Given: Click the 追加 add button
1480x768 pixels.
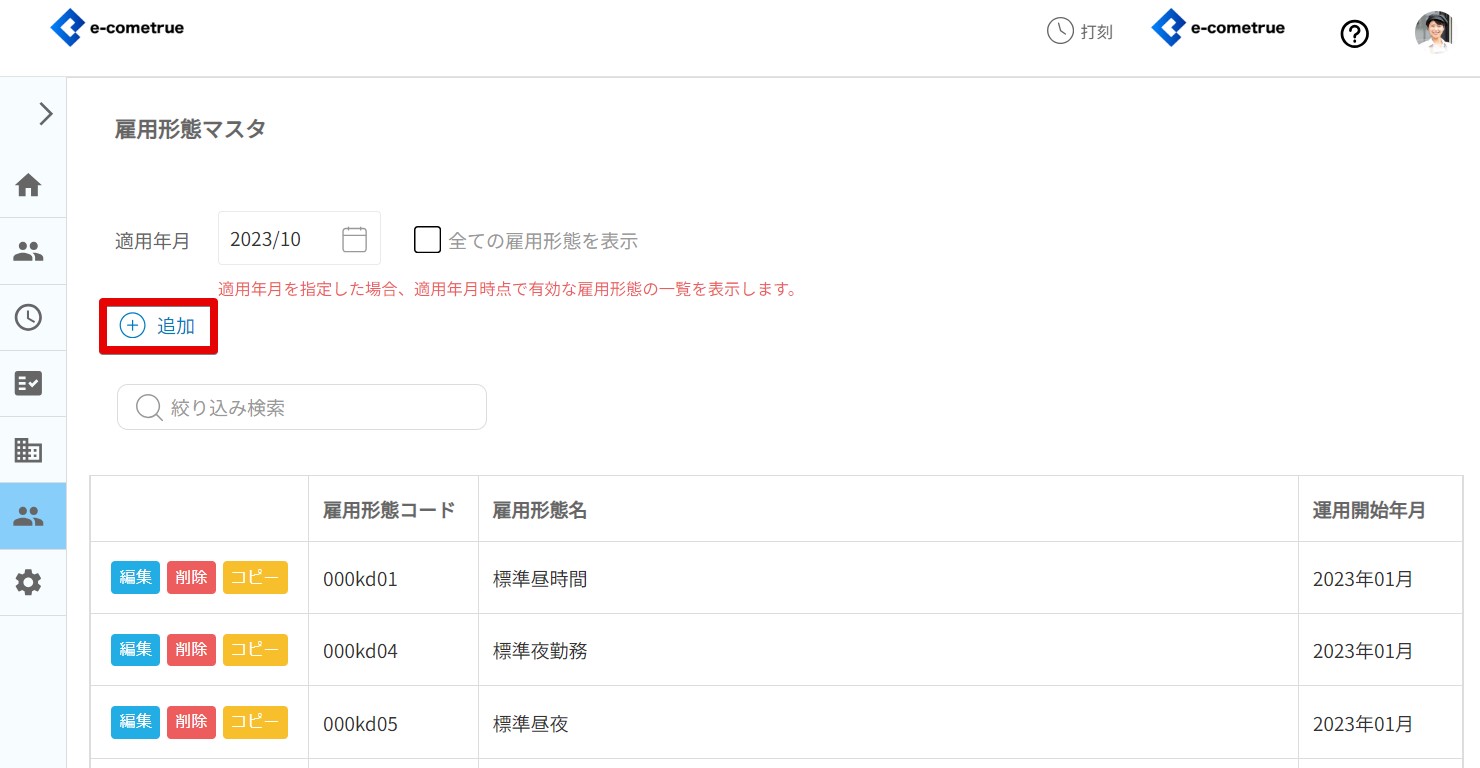Looking at the screenshot, I should [158, 326].
